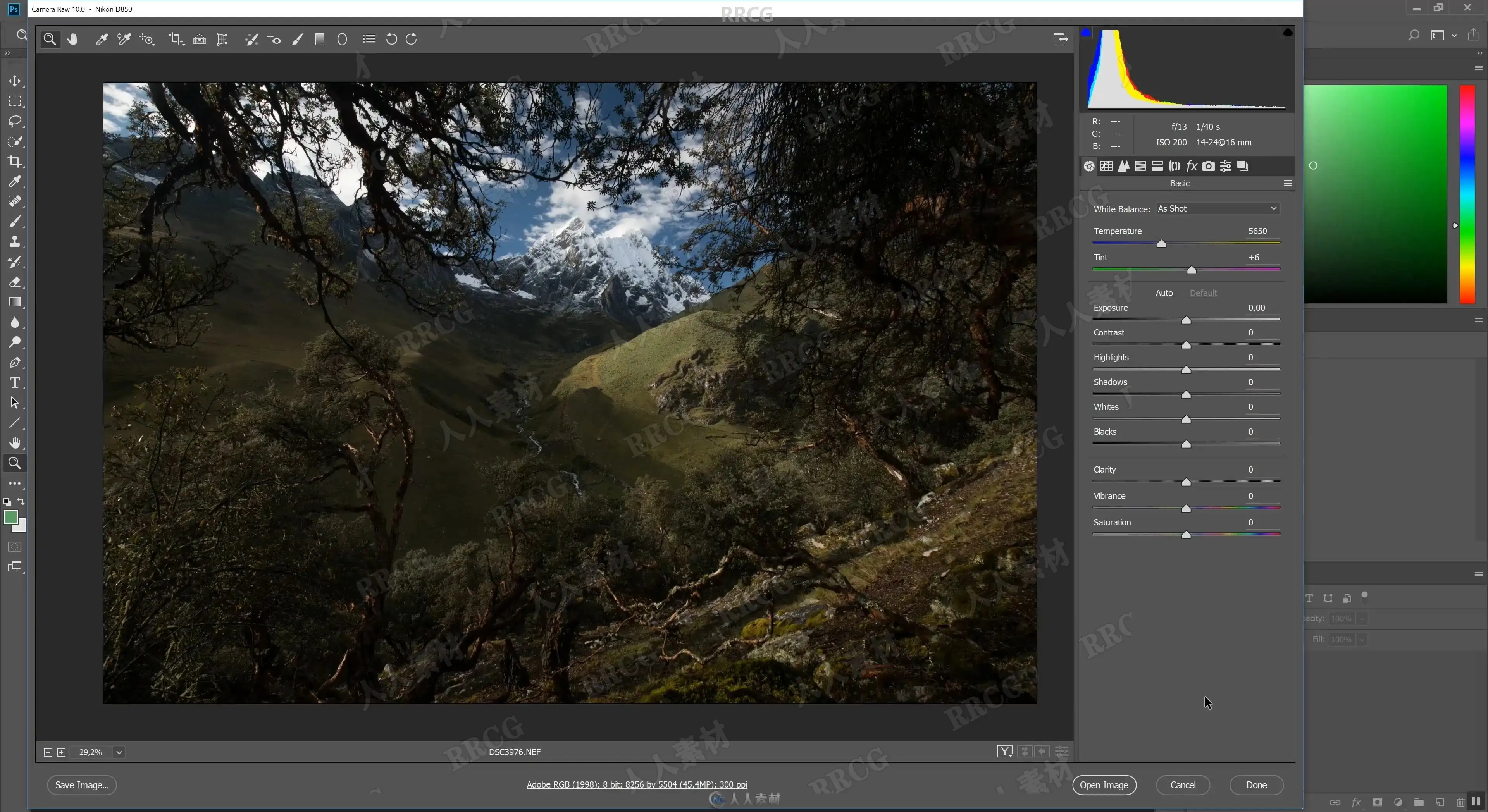
Task: Open workflow options link Adobe RGB (1998)
Action: click(637, 784)
